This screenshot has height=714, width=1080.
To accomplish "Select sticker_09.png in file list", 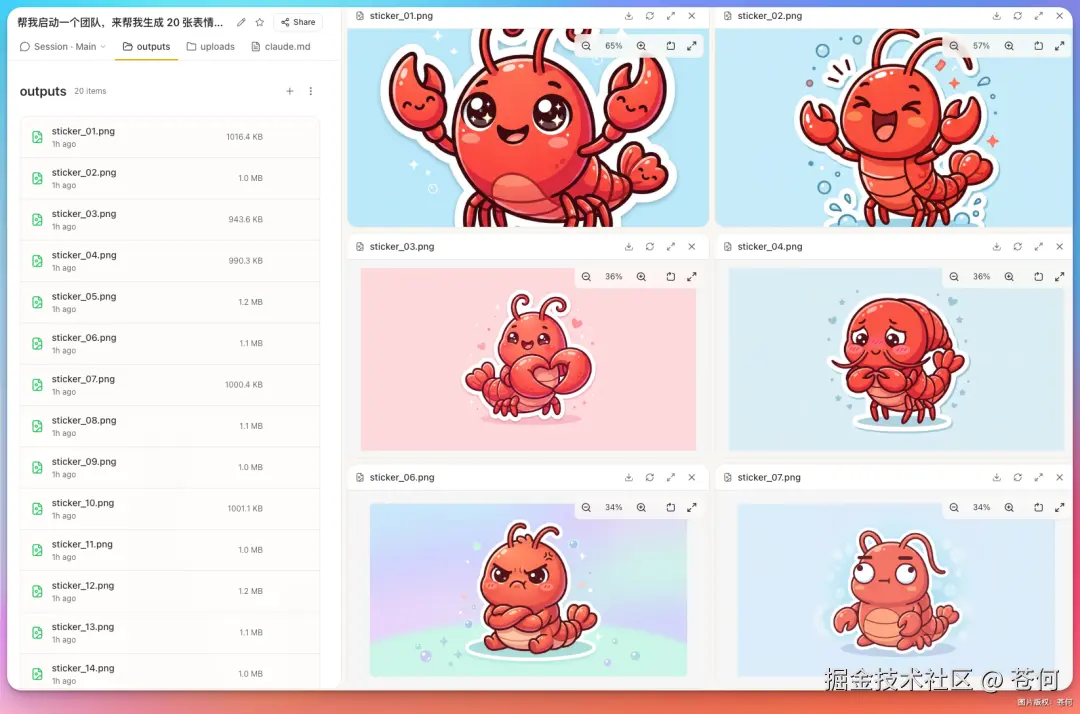I will pyautogui.click(x=169, y=468).
